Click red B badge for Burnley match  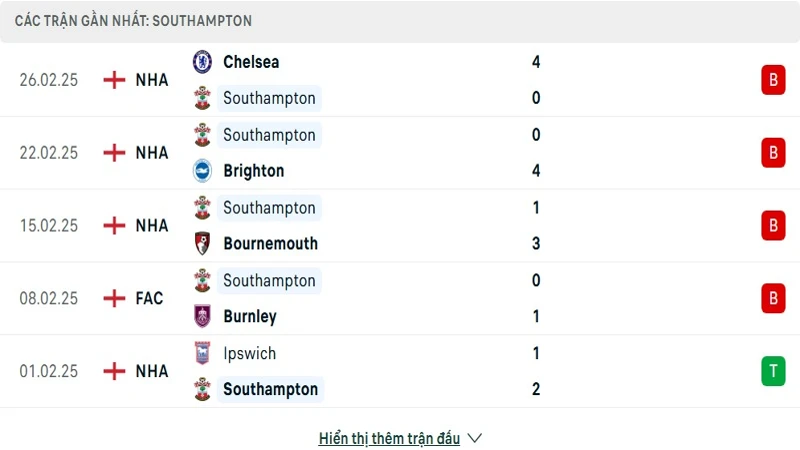[x=772, y=298]
